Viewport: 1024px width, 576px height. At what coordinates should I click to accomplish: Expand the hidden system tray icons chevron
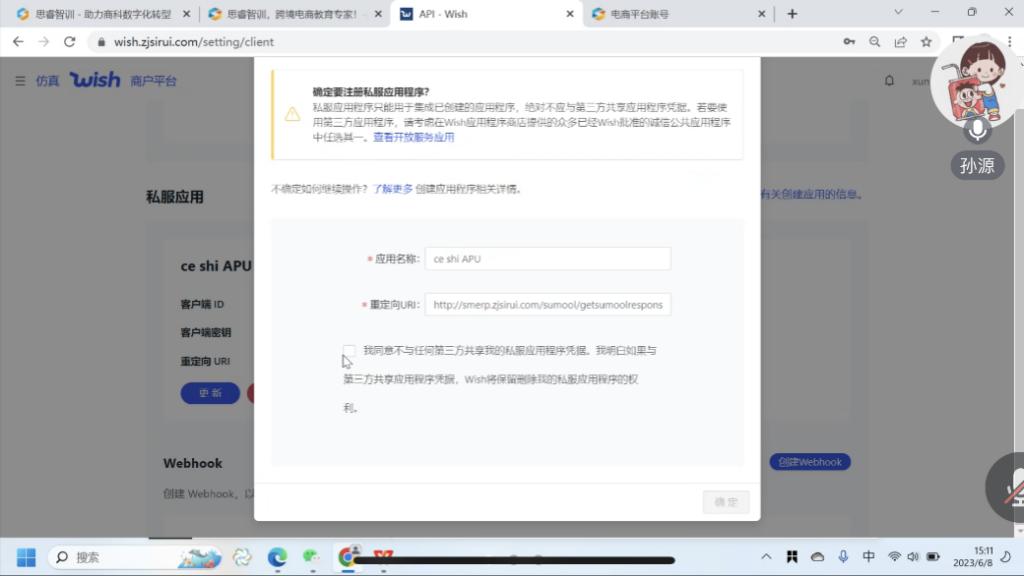pyautogui.click(x=767, y=557)
